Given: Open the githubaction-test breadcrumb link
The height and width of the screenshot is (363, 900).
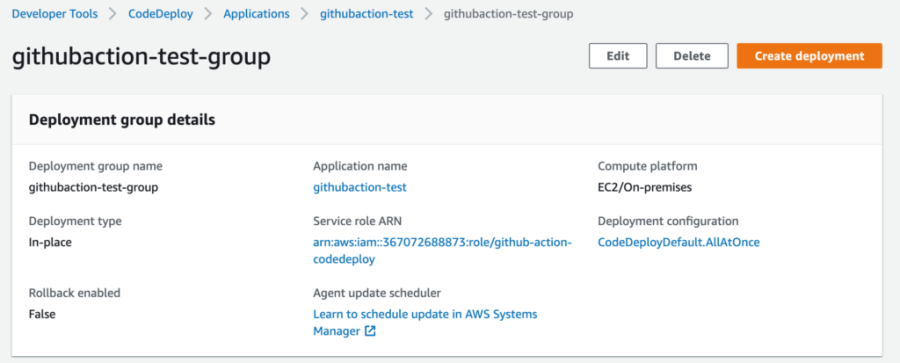Looking at the screenshot, I should click(366, 14).
